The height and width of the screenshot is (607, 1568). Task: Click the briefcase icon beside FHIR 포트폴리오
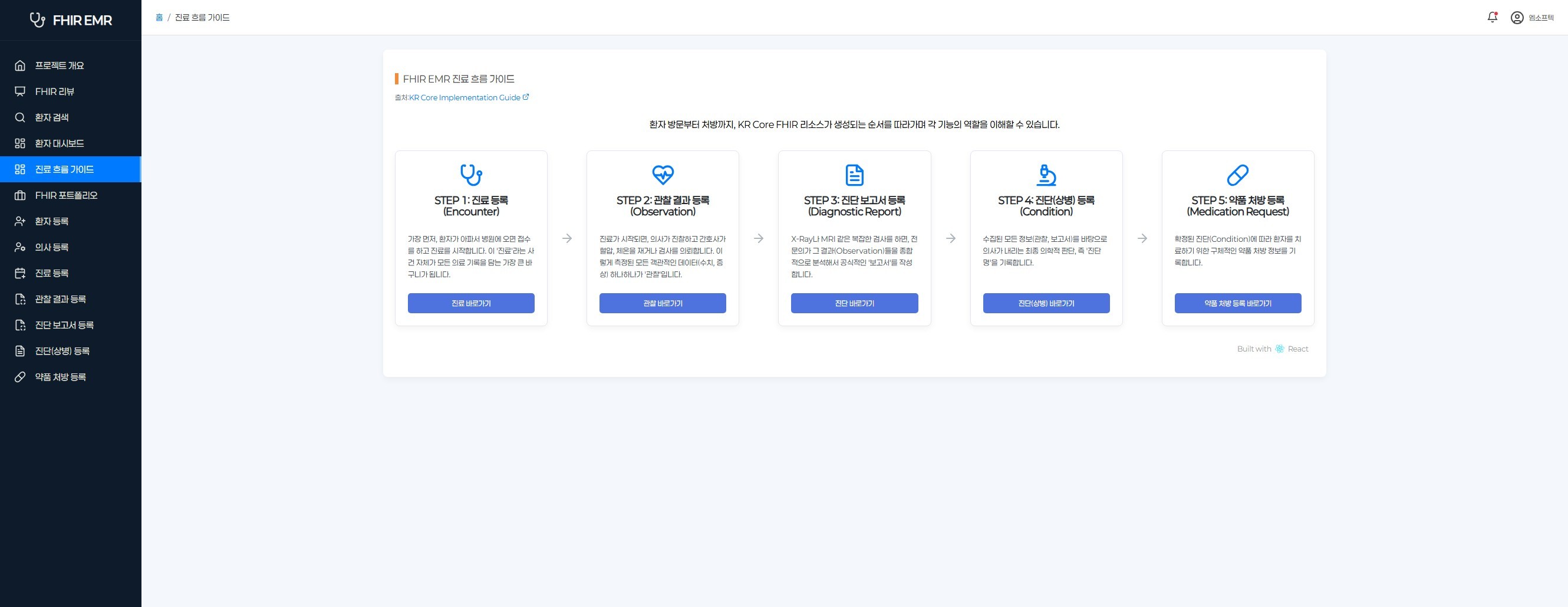[20, 195]
